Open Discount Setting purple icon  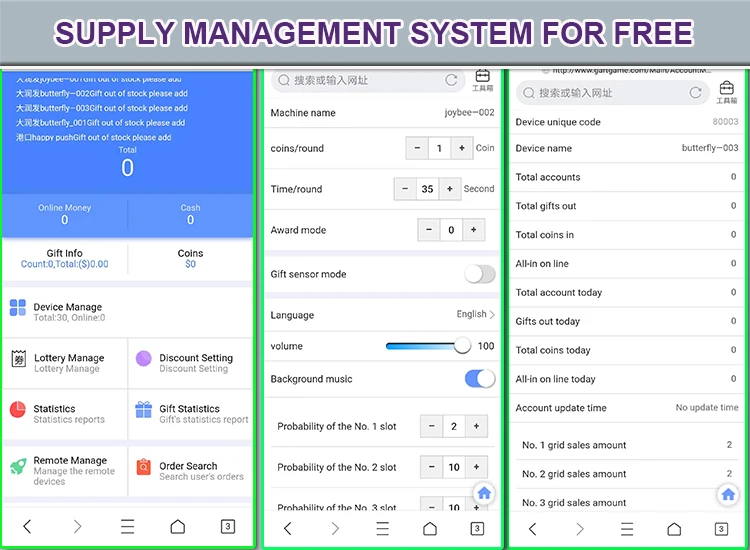144,359
